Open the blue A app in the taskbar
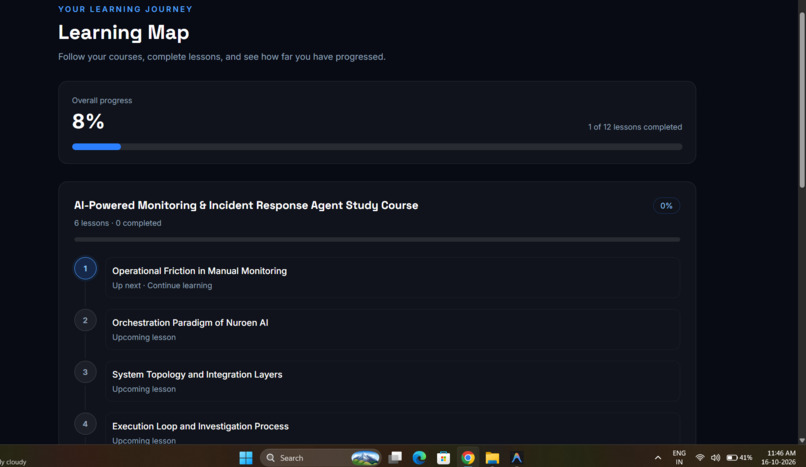Image resolution: width=806 pixels, height=467 pixels. coord(517,457)
